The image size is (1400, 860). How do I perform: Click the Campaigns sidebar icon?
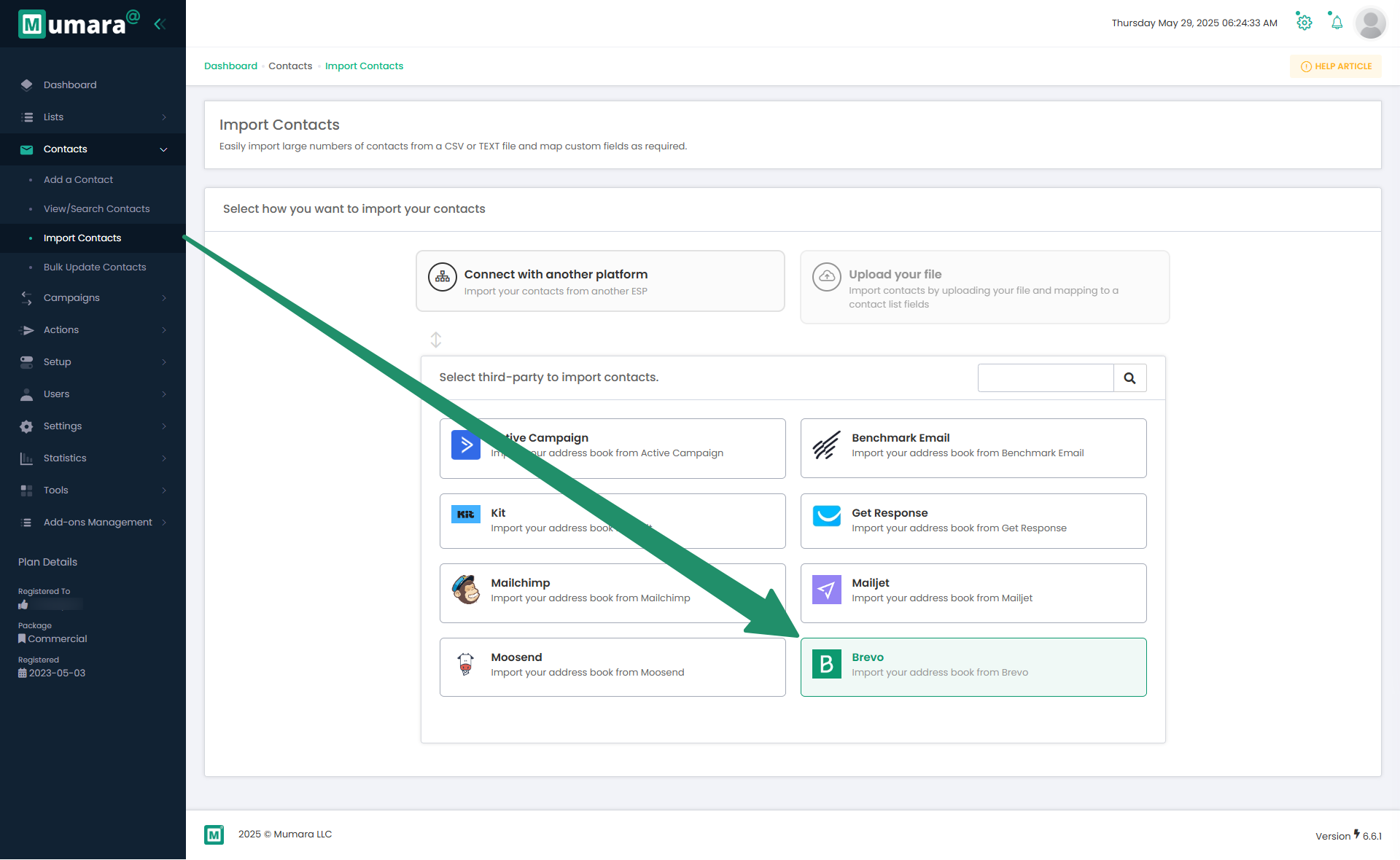(27, 298)
